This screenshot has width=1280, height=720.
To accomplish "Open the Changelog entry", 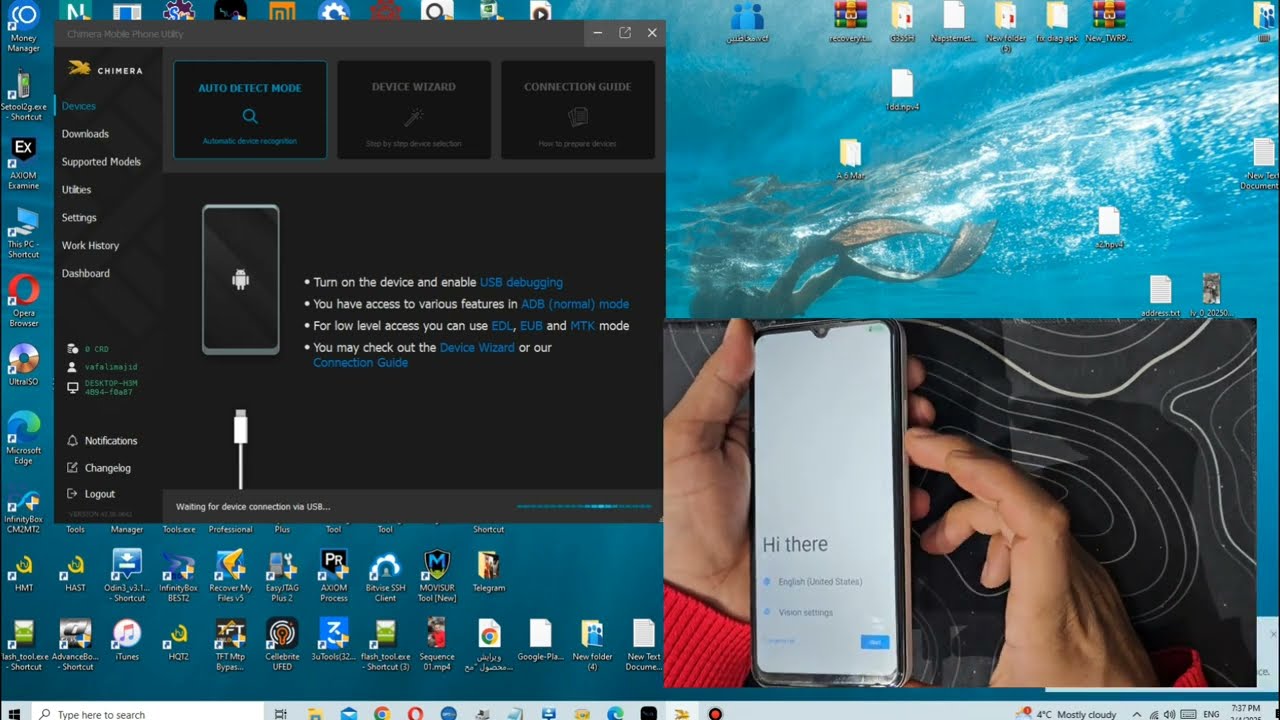I will pos(99,468).
